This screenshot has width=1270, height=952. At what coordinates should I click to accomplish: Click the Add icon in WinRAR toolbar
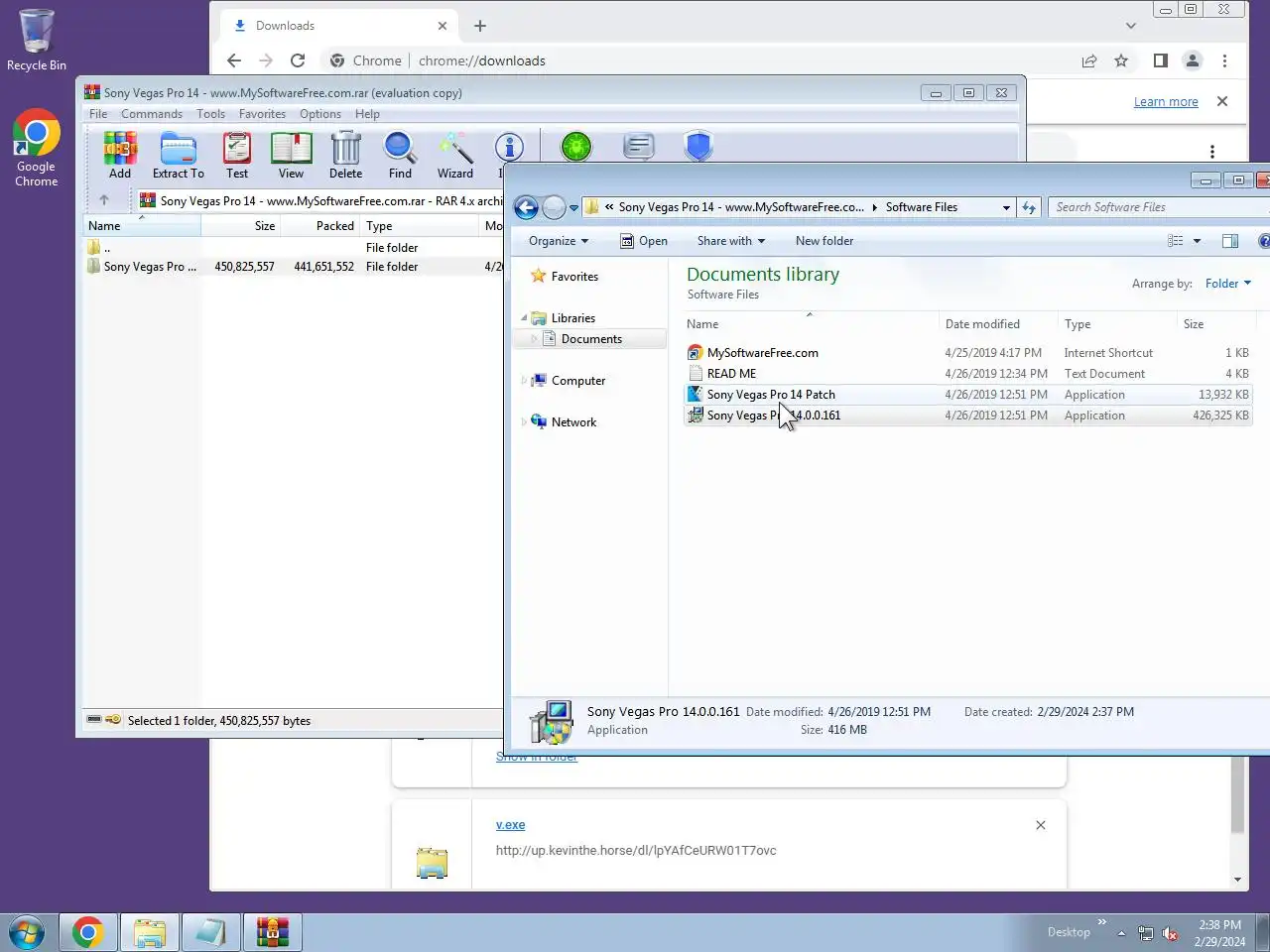coord(120,155)
